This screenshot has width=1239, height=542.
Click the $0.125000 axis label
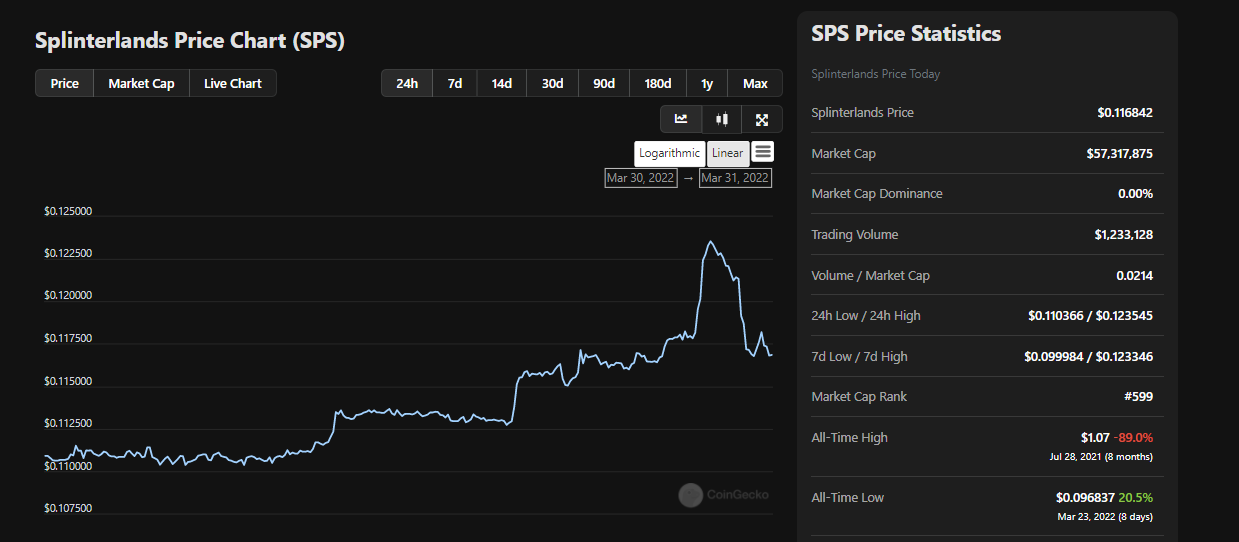tap(68, 212)
